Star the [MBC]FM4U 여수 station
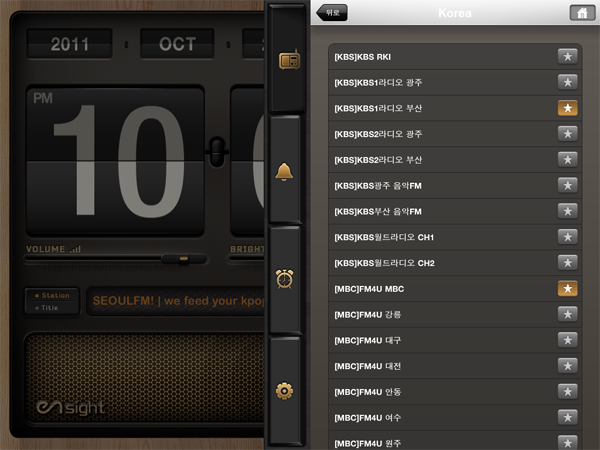This screenshot has width=600, height=450. click(x=567, y=417)
